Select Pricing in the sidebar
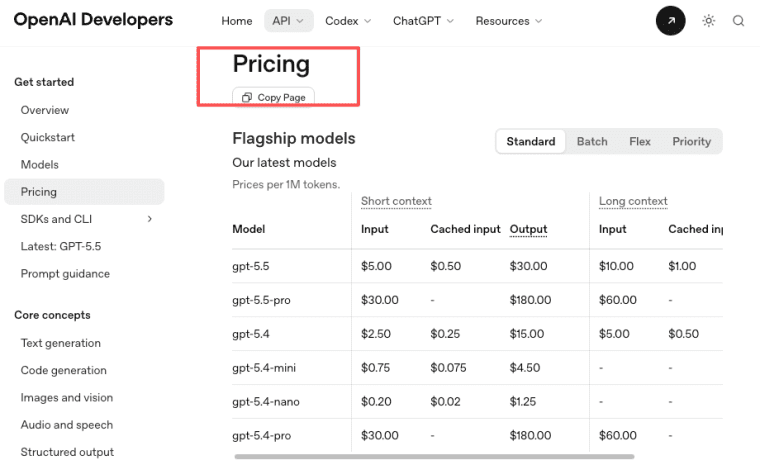Viewport: 760px width, 465px height. (84, 192)
